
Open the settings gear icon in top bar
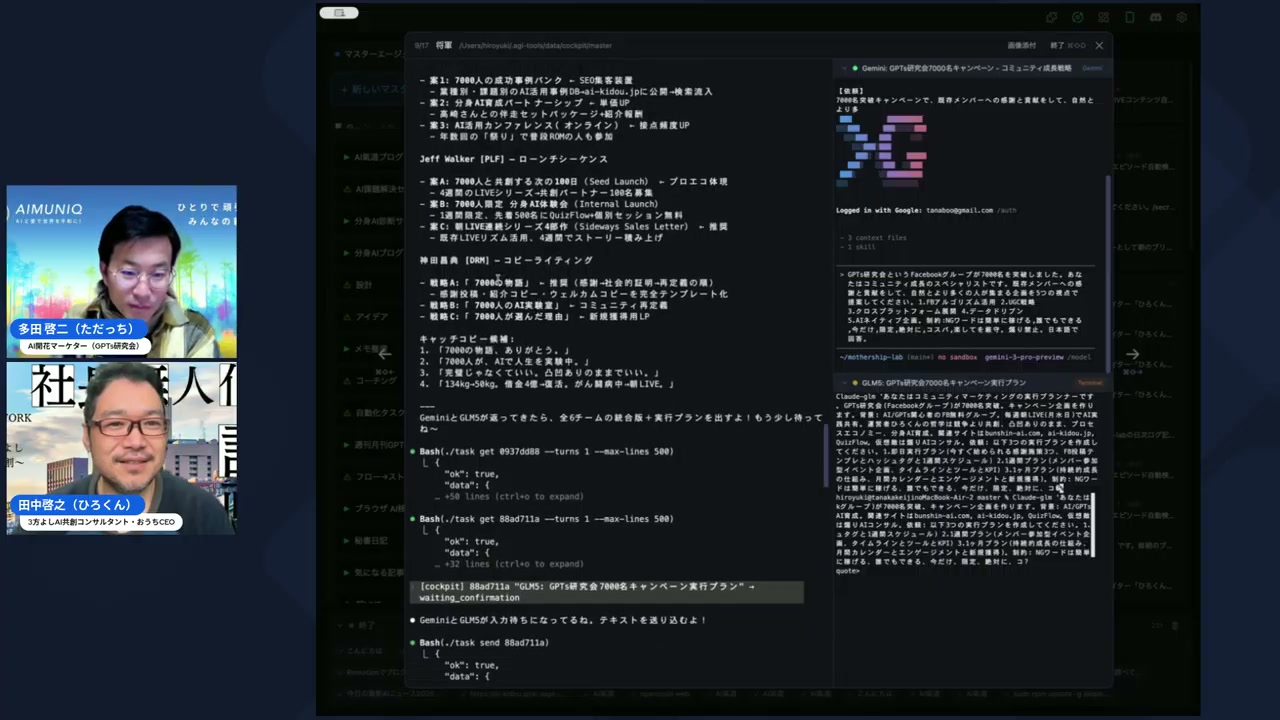(1182, 17)
